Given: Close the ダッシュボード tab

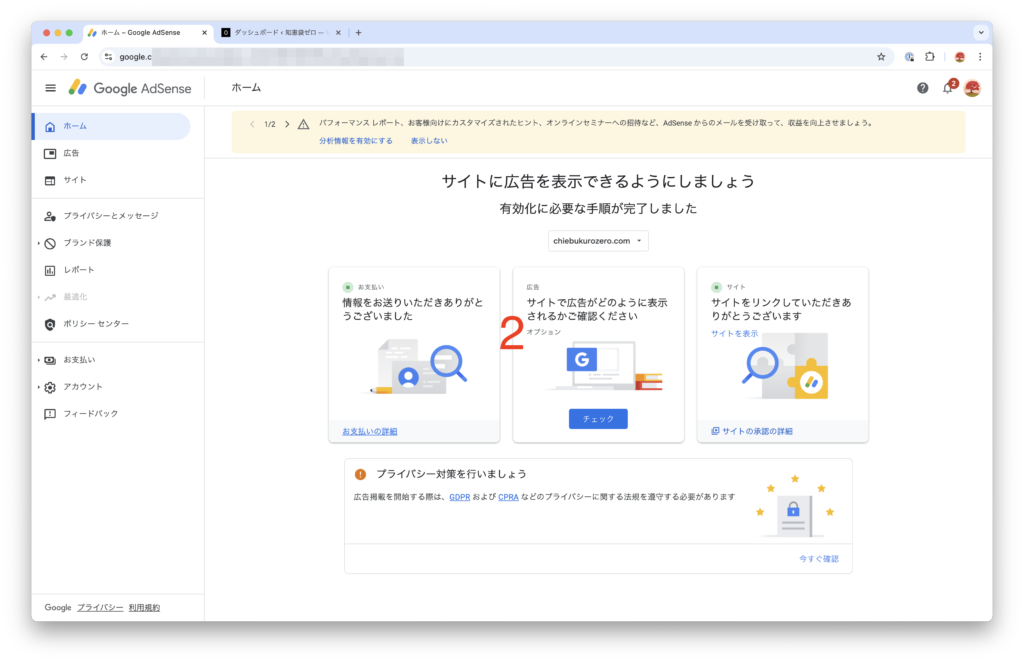Looking at the screenshot, I should tap(338, 33).
